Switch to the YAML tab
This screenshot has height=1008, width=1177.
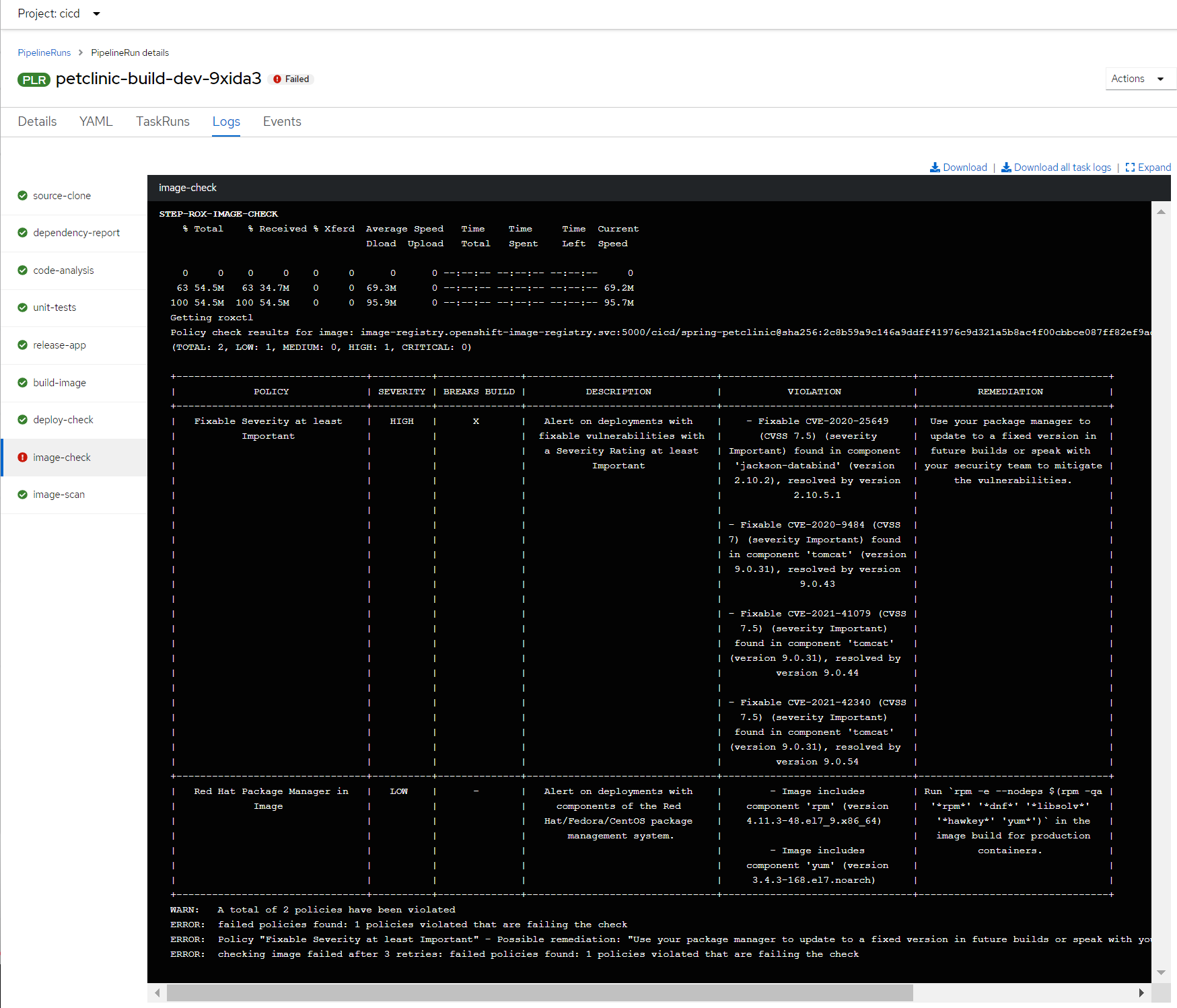pos(96,122)
